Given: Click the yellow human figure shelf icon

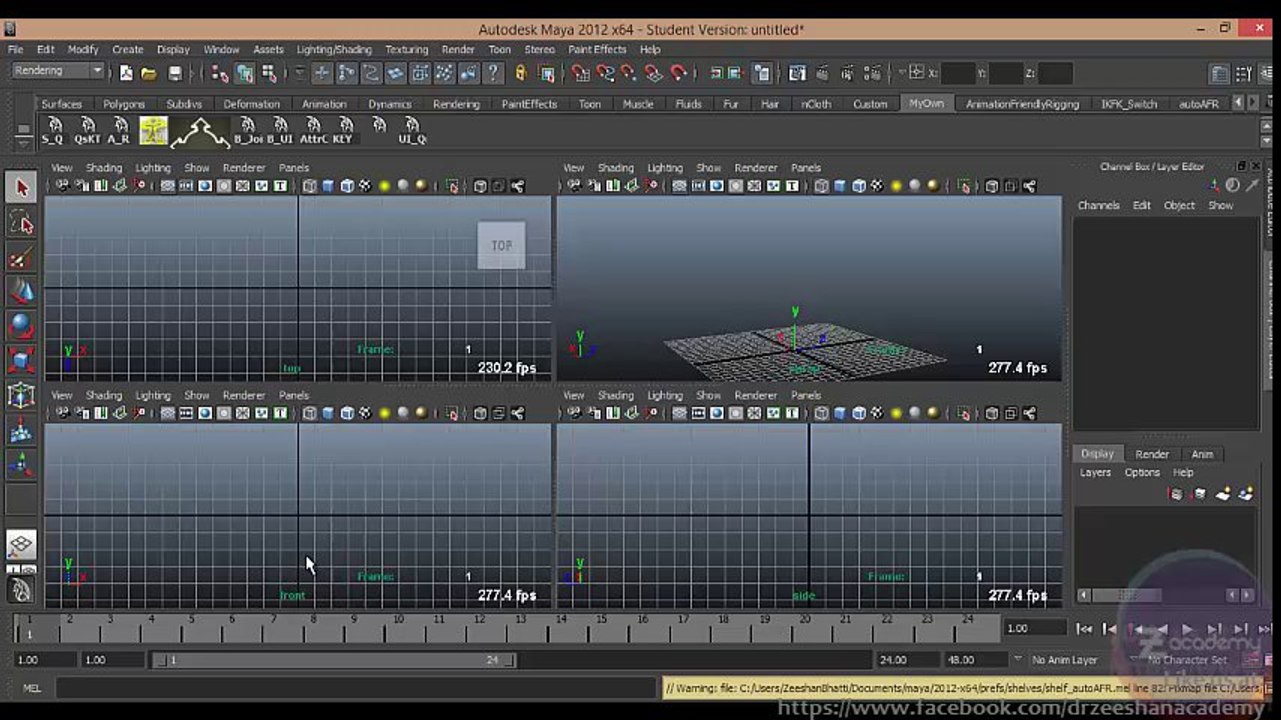Looking at the screenshot, I should [153, 131].
